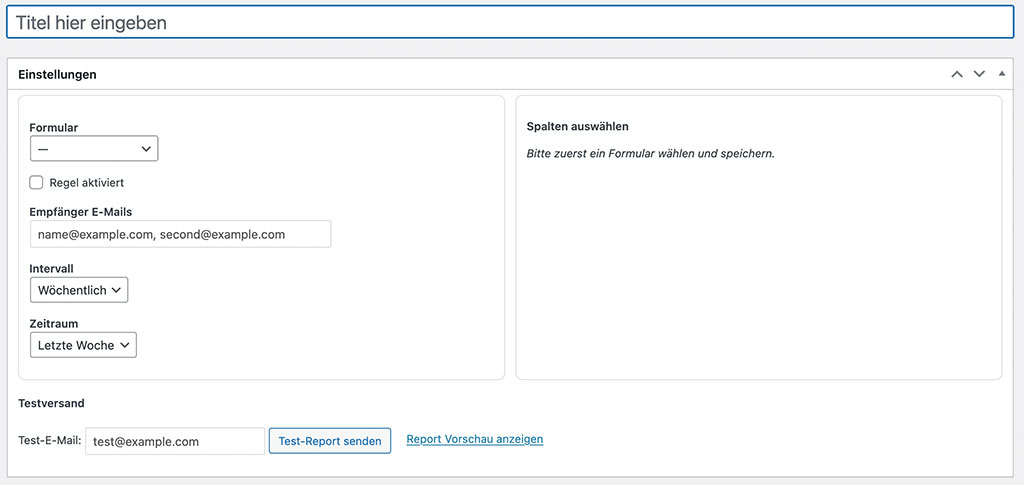Image resolution: width=1024 pixels, height=485 pixels.
Task: Click the 'Regel aktiviert' label text
Action: coord(87,183)
